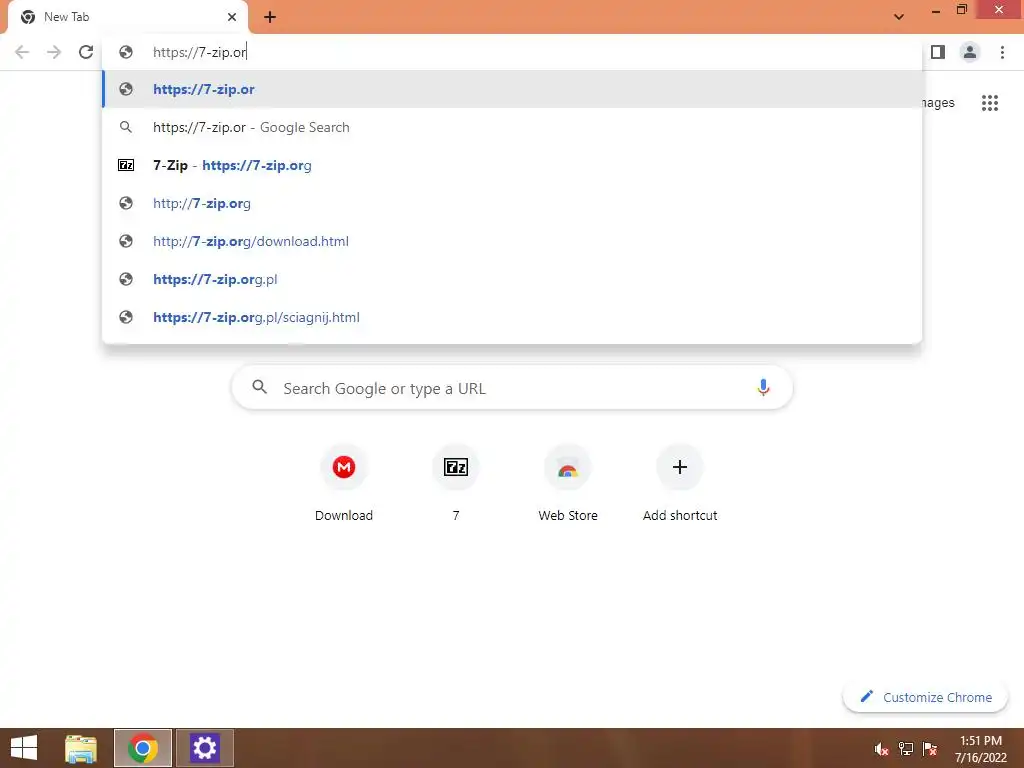Open the side panel icon
The width and height of the screenshot is (1024, 768).
tap(938, 52)
